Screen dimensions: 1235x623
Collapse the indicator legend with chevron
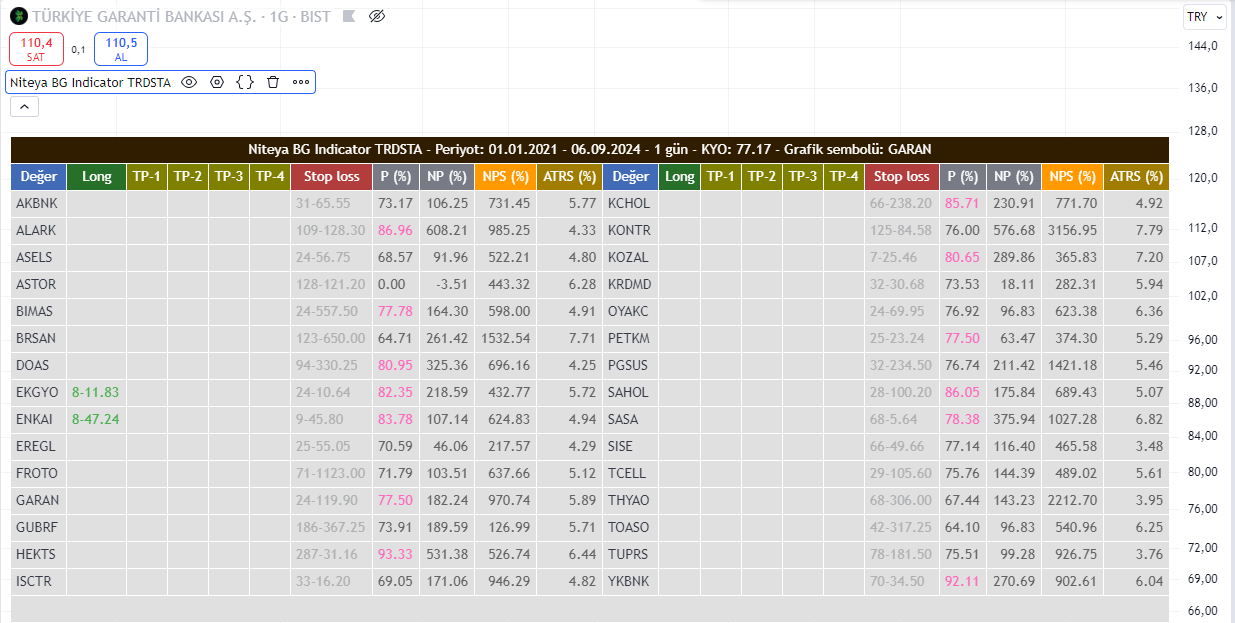(x=24, y=106)
